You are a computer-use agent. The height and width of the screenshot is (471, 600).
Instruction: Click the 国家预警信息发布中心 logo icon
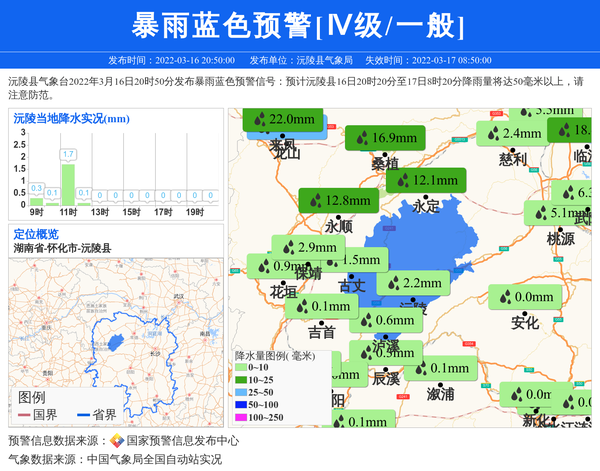[x=116, y=441]
